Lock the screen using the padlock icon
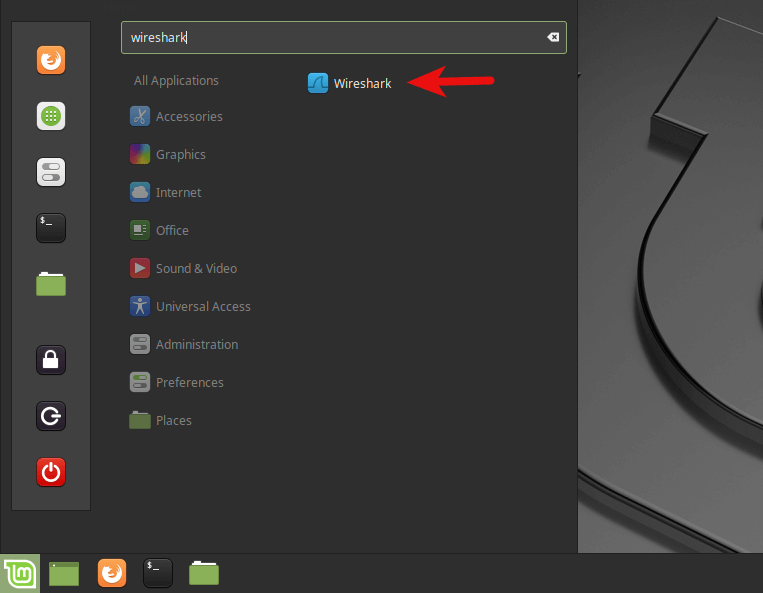The height and width of the screenshot is (593, 763). point(51,359)
